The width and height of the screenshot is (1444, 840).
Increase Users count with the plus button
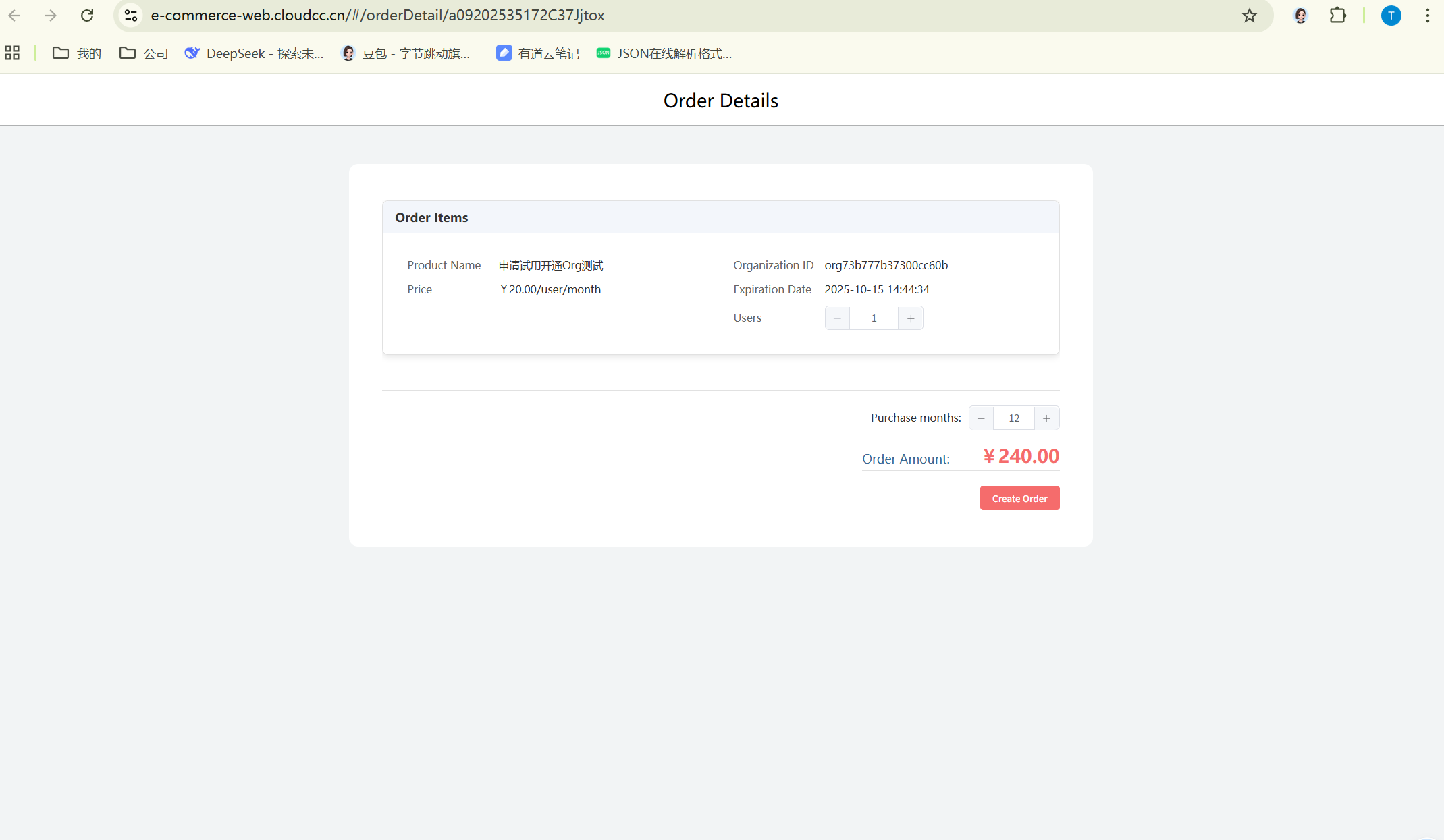(911, 318)
